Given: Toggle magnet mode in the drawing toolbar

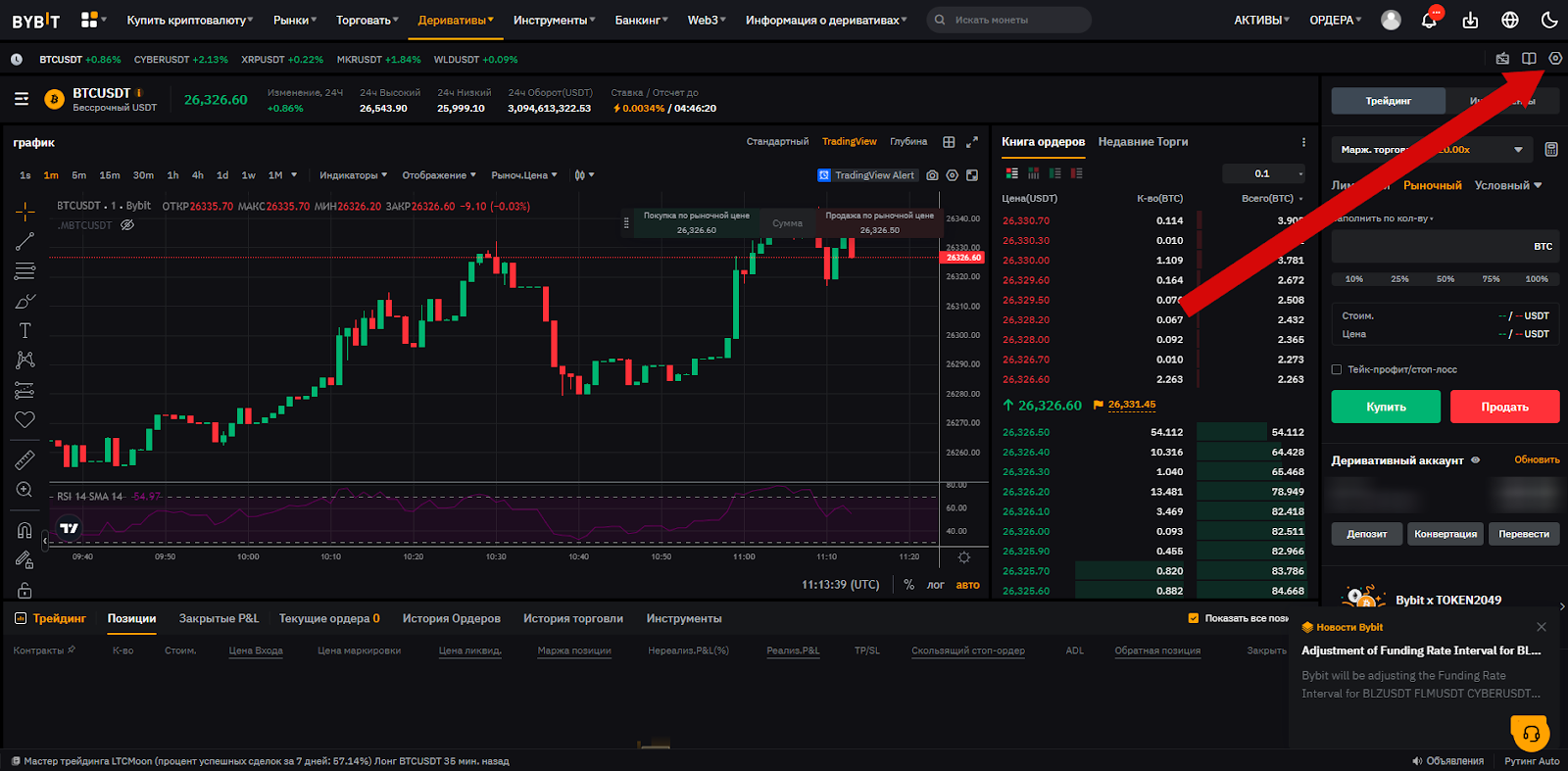Looking at the screenshot, I should [x=25, y=530].
